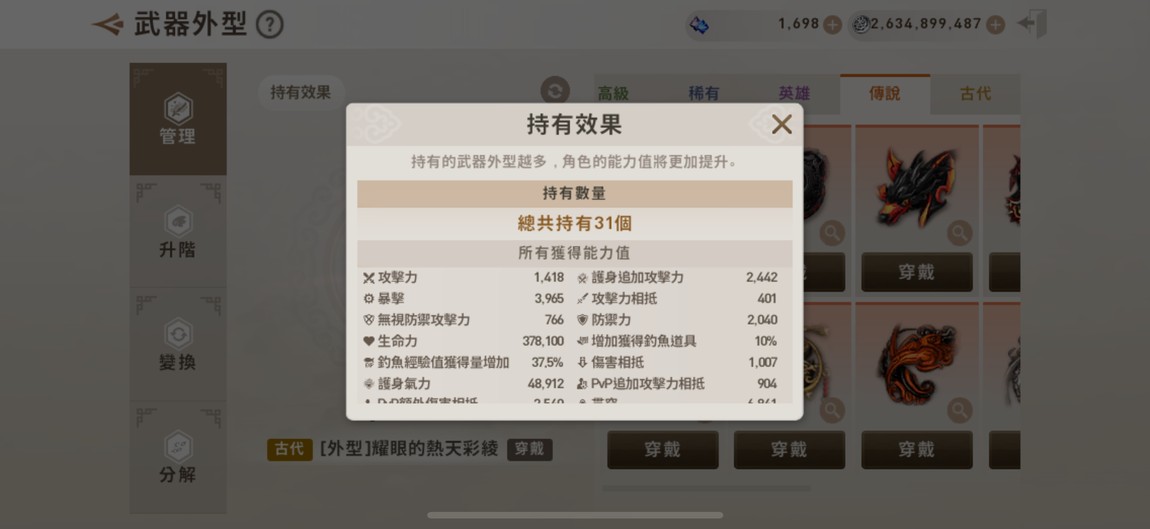Screen dimensions: 1150x529
Task: Switch to the 稀有 tab
Action: [x=704, y=94]
